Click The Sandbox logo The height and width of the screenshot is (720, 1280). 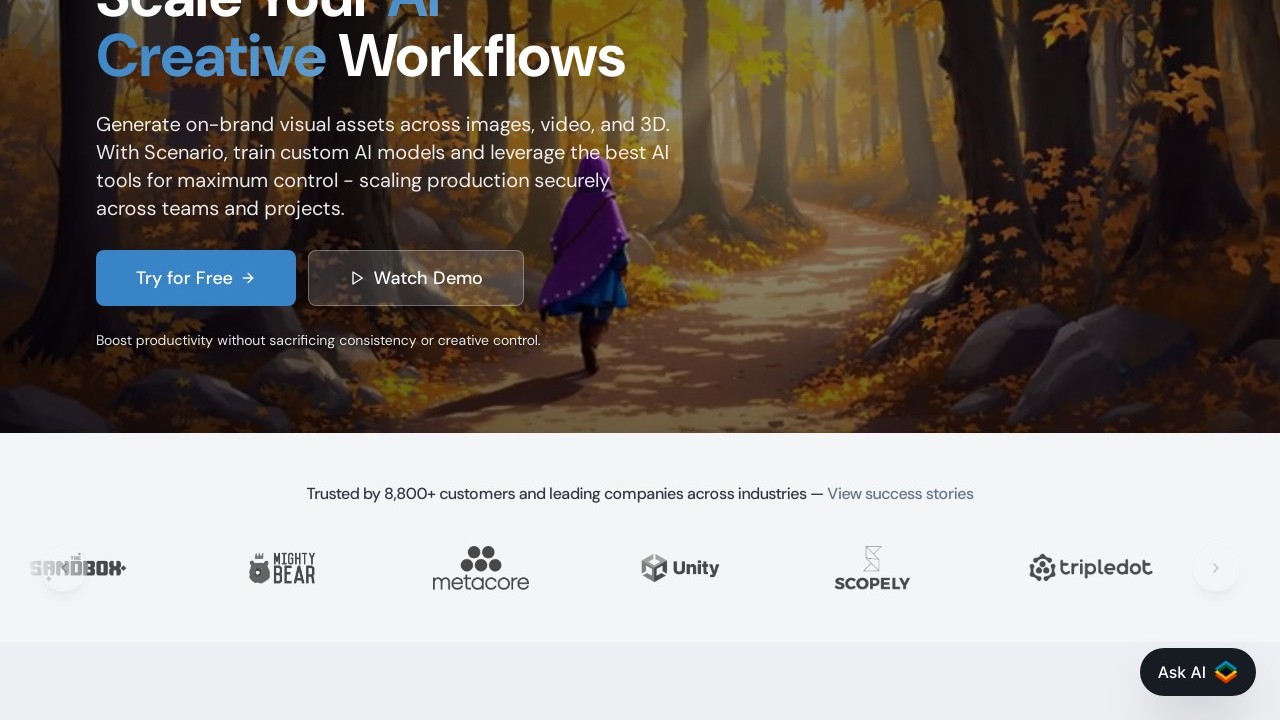click(x=78, y=568)
